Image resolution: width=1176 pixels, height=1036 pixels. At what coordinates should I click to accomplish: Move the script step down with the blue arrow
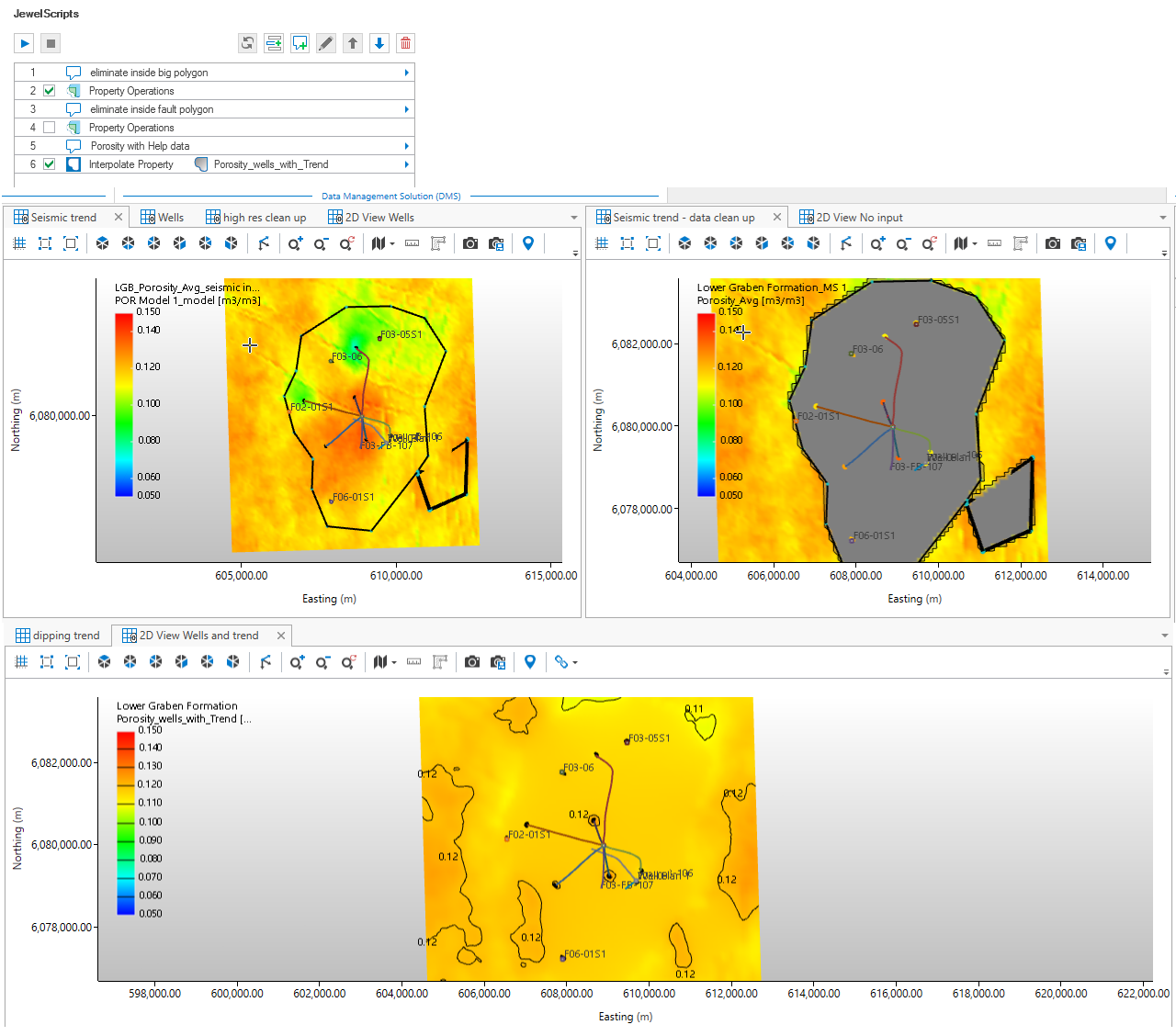click(x=379, y=43)
